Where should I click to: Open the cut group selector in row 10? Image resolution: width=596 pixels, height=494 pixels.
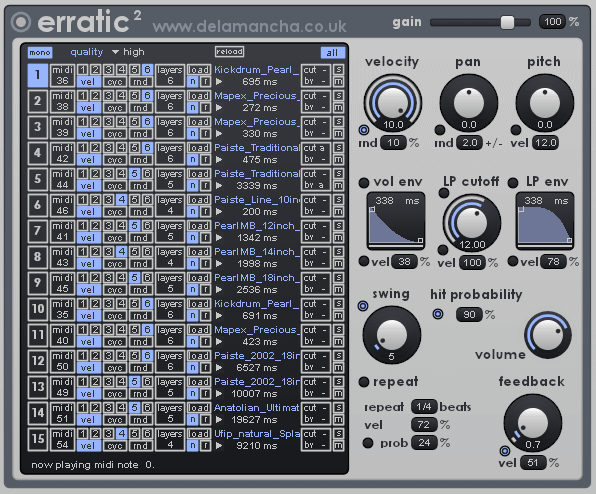(315, 304)
